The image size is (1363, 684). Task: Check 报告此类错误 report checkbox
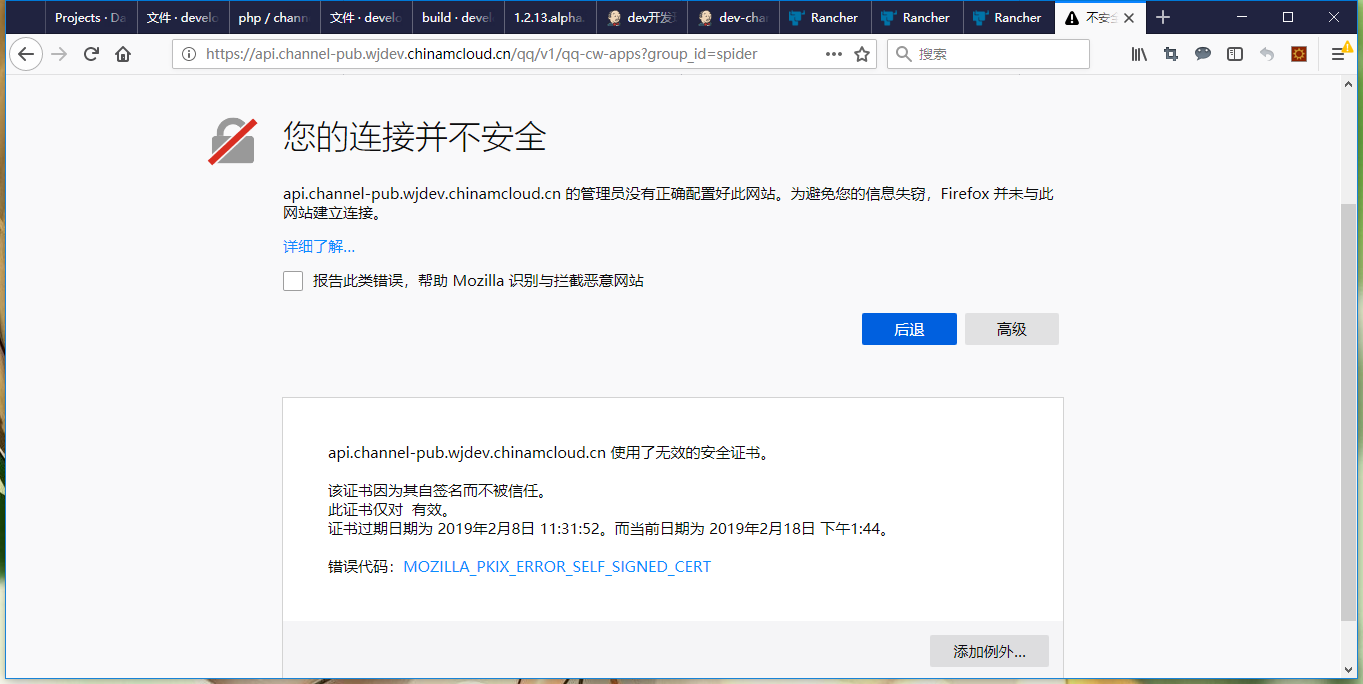pyautogui.click(x=293, y=281)
